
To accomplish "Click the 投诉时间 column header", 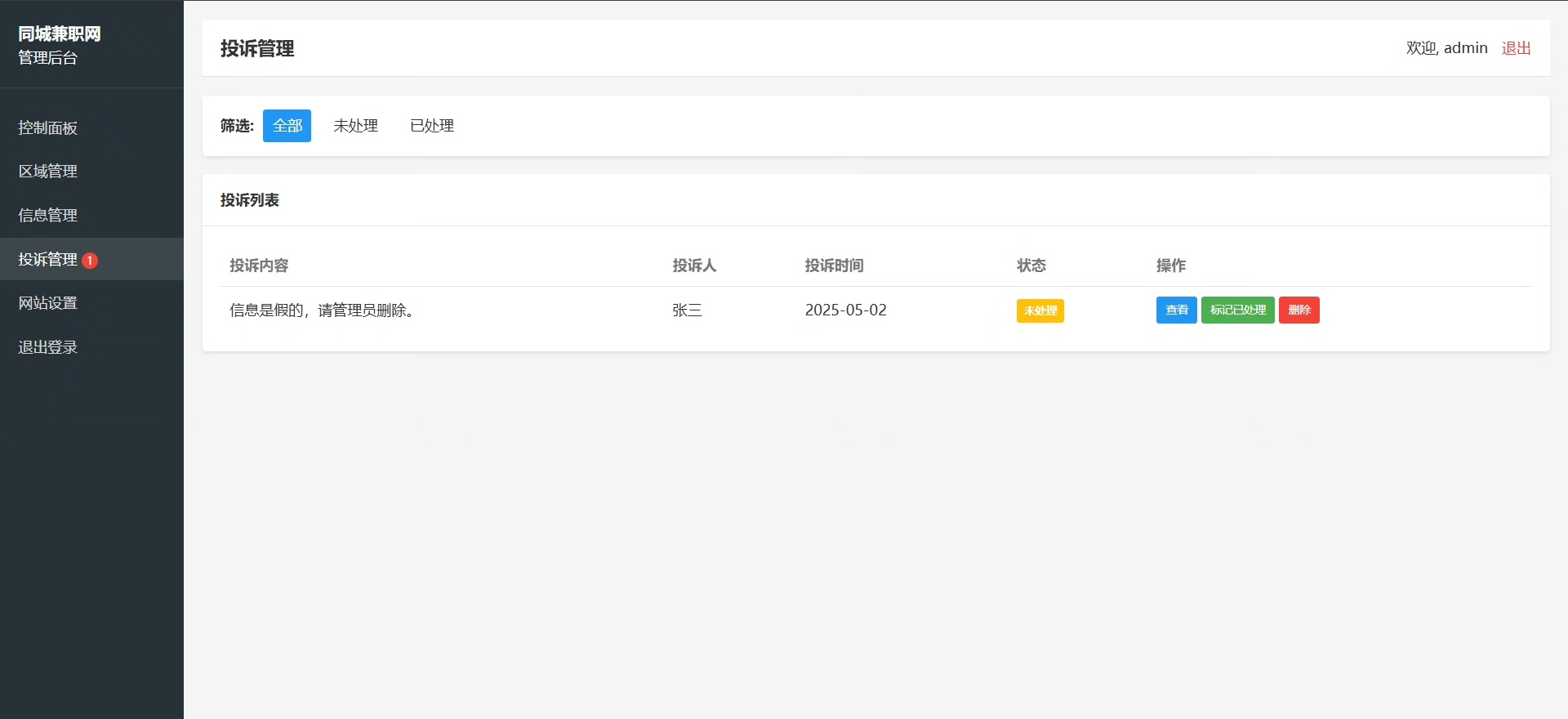I will click(834, 266).
